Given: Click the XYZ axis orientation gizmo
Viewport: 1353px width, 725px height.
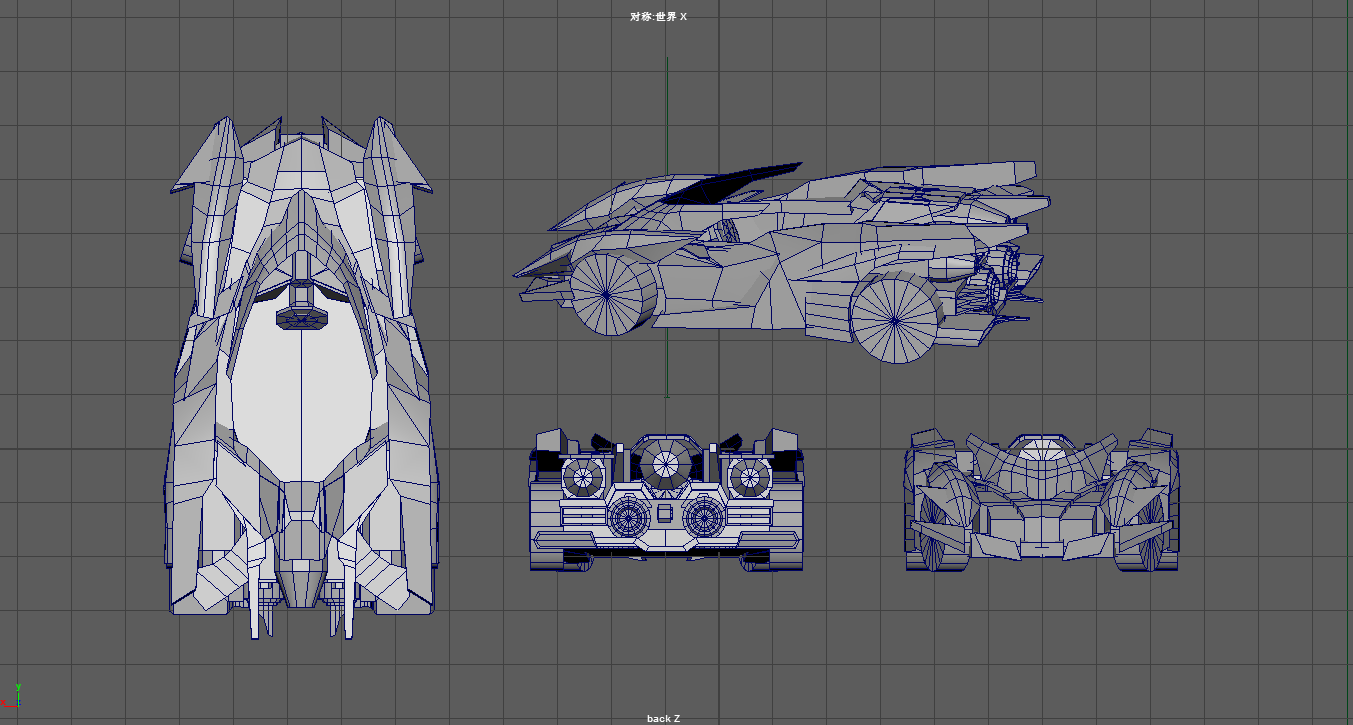Looking at the screenshot, I should [x=12, y=696].
